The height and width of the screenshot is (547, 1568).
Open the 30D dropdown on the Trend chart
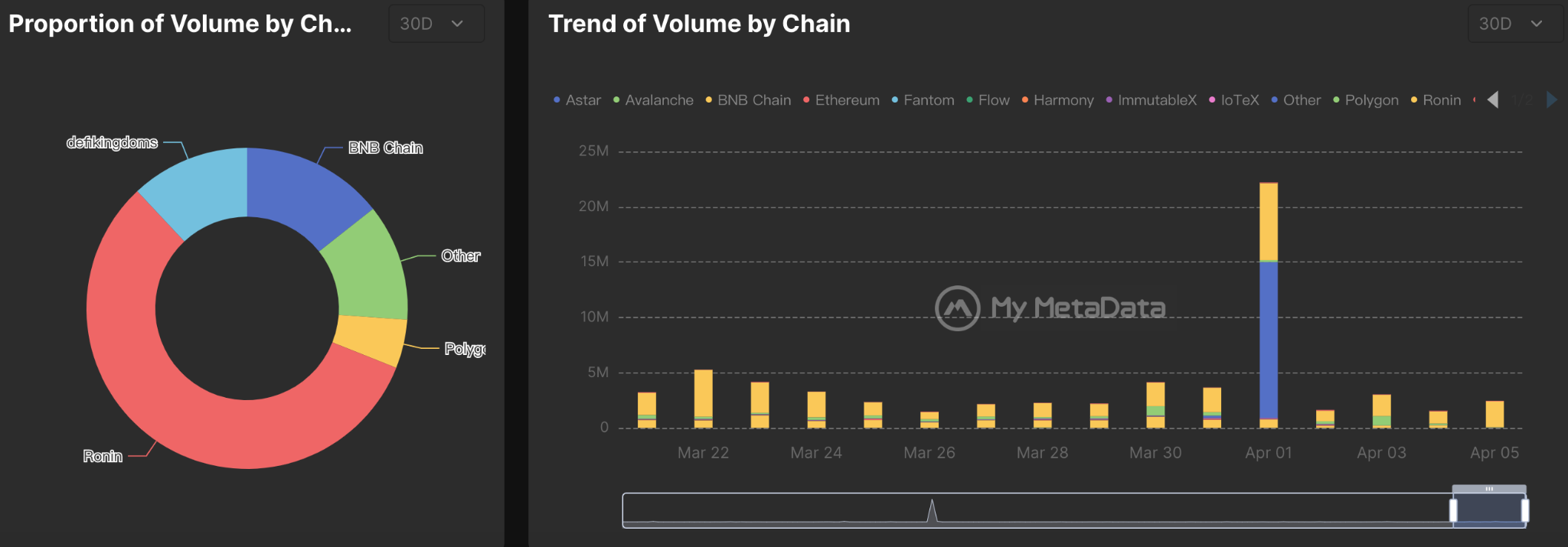click(1514, 24)
